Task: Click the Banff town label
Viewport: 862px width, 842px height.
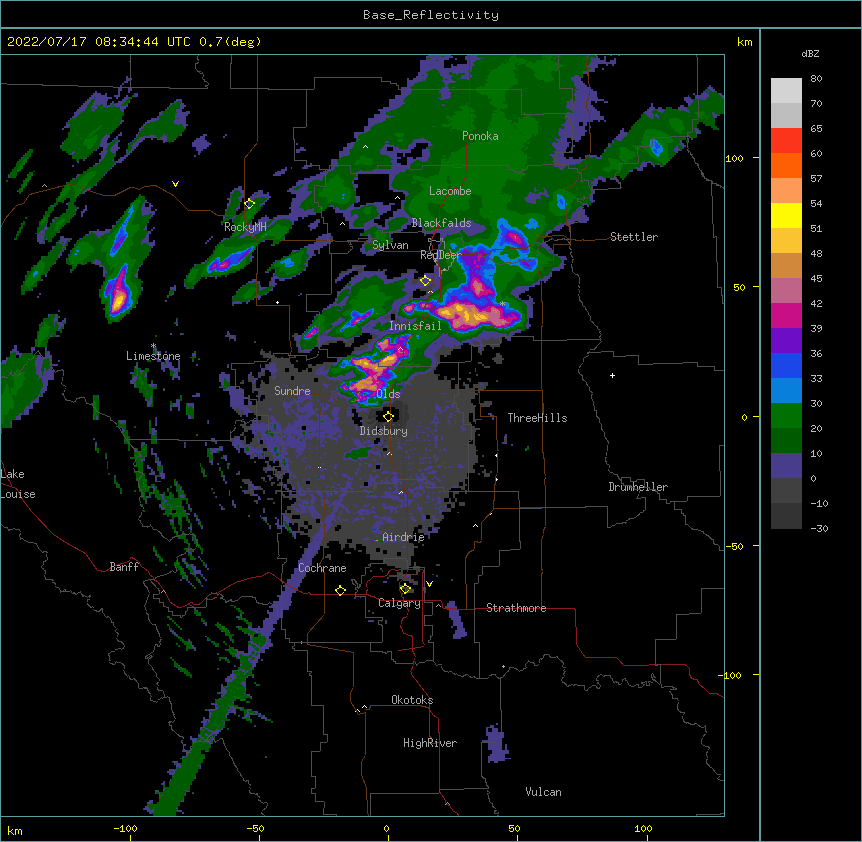Action: click(124, 567)
